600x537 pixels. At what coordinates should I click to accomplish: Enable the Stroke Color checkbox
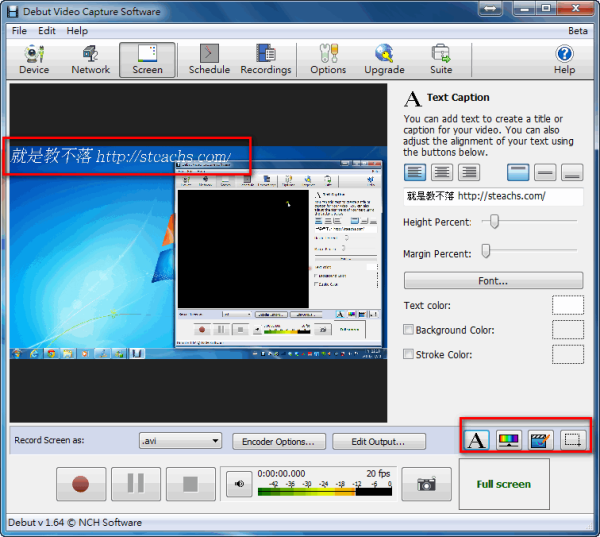pyautogui.click(x=408, y=354)
